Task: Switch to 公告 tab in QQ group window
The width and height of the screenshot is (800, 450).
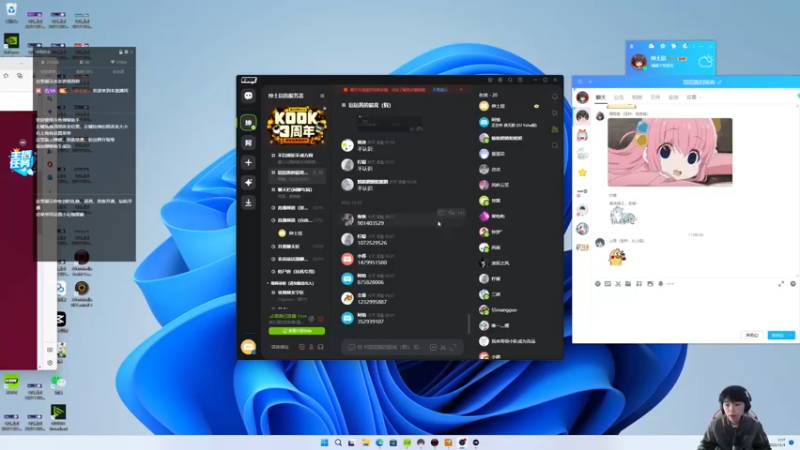Action: click(619, 97)
